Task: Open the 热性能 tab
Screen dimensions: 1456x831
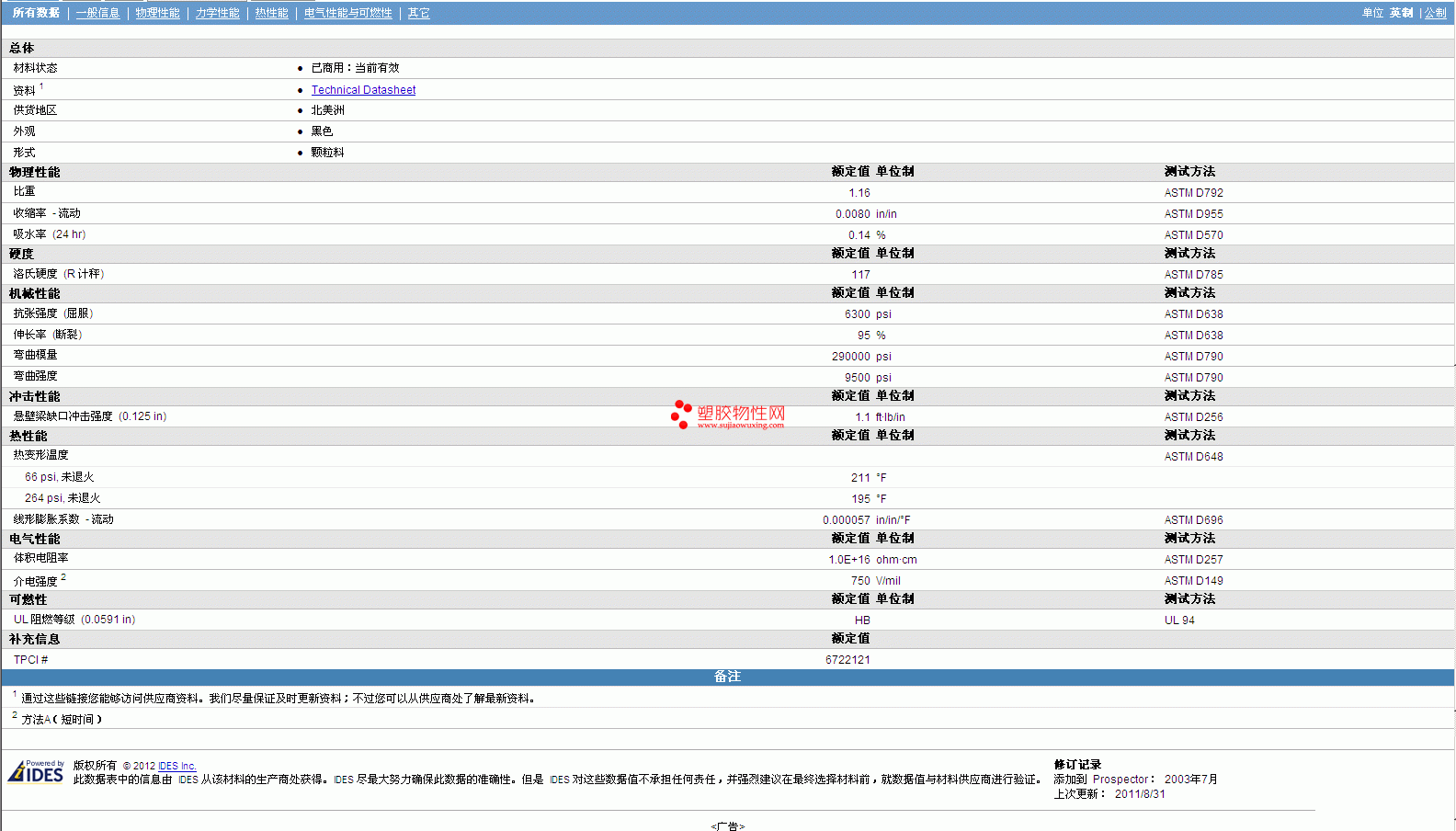Action: click(x=271, y=13)
